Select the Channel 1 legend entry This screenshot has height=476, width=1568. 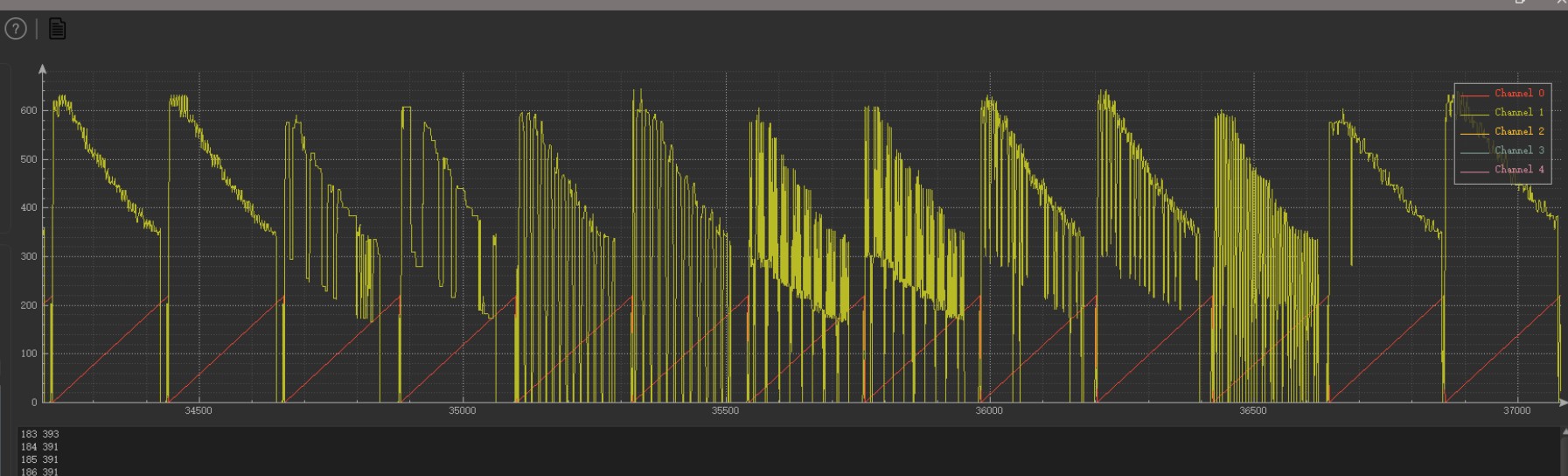pos(1502,112)
